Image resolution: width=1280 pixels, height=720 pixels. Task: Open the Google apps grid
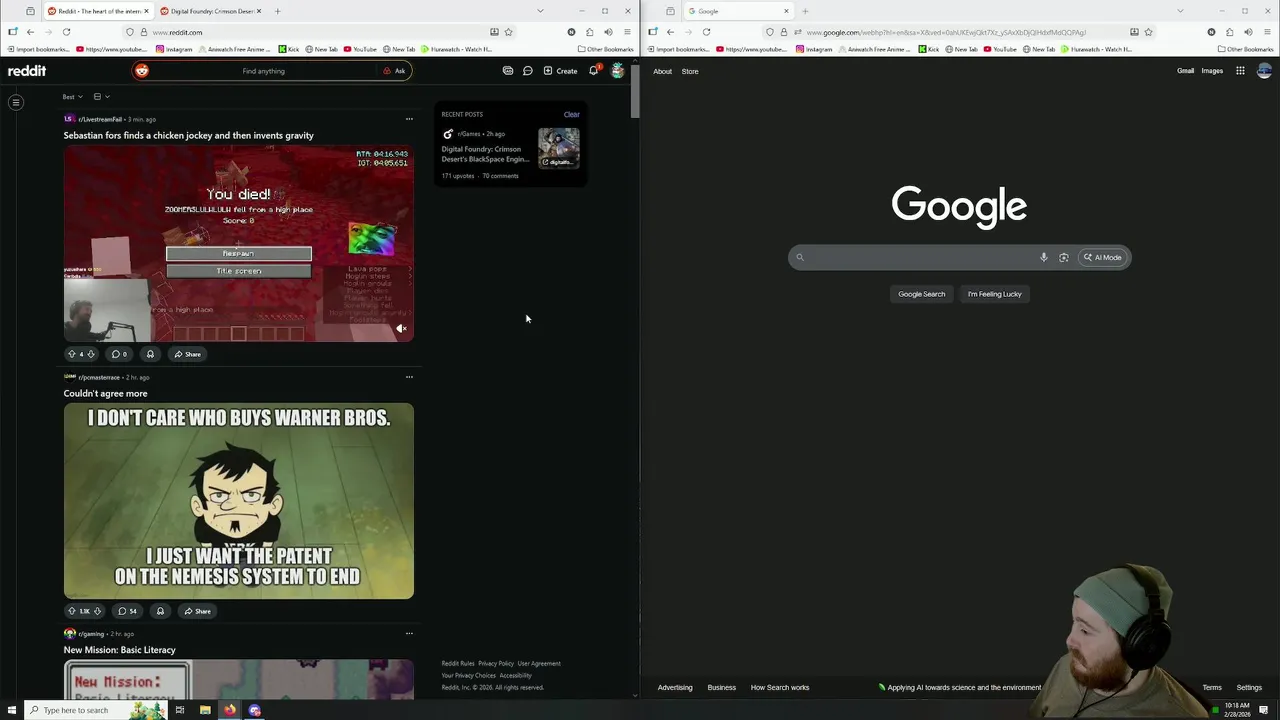[x=1240, y=71]
